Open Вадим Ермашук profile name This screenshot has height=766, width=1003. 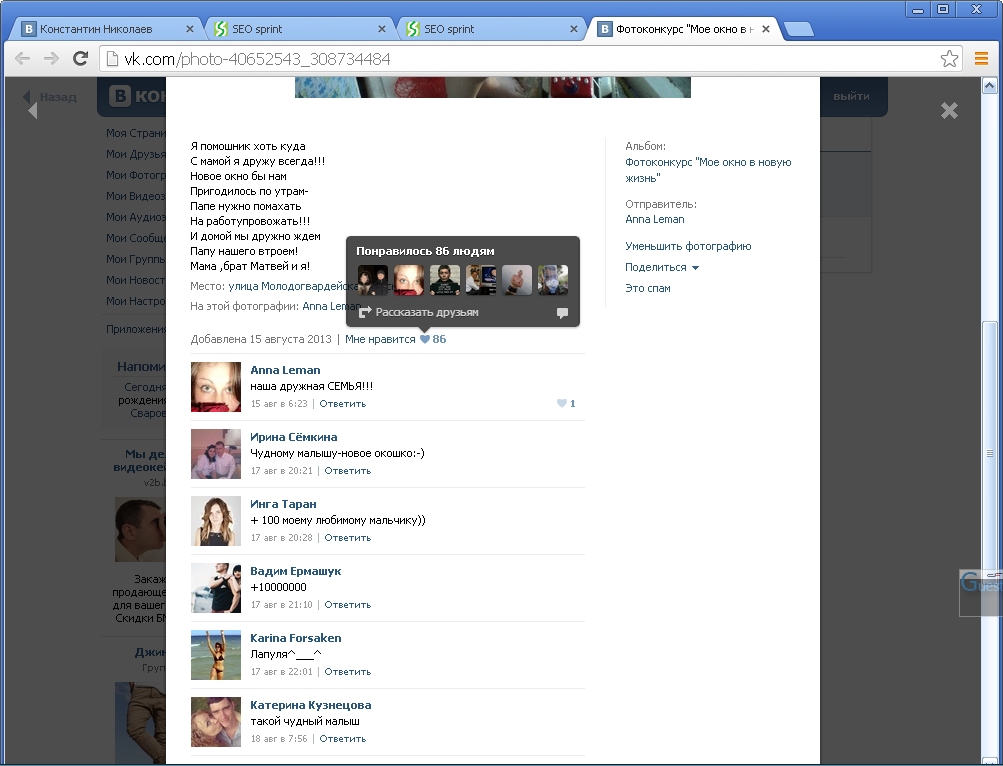pos(296,571)
